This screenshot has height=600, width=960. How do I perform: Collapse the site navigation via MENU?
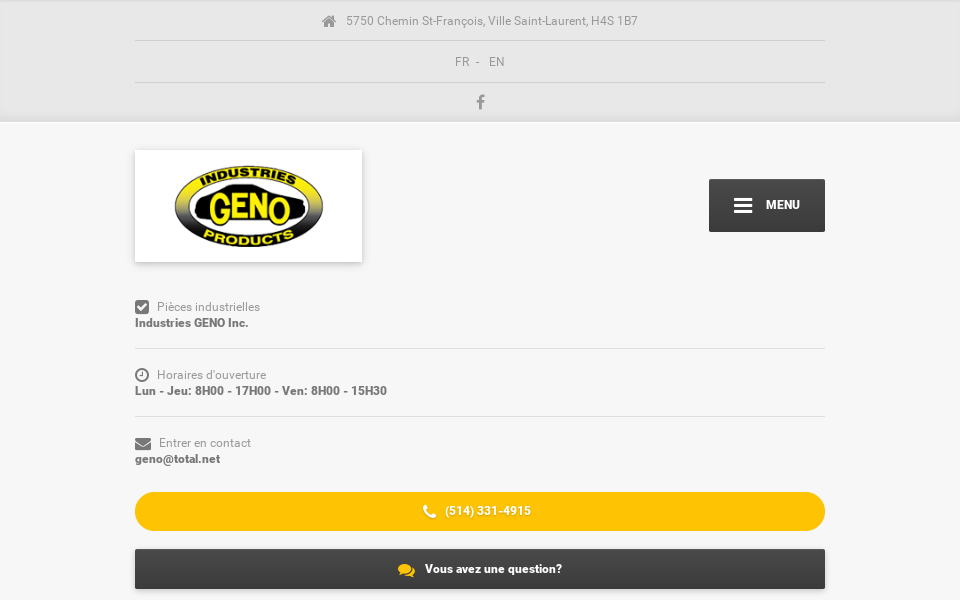pyautogui.click(x=767, y=205)
